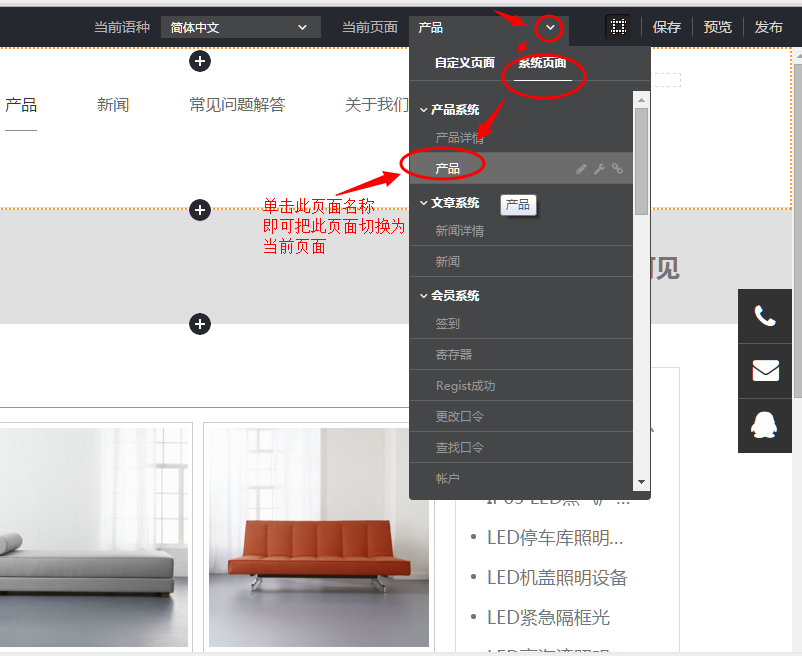Click the QQ chat icon on right sidebar
Image resolution: width=802 pixels, height=656 pixels.
point(765,426)
